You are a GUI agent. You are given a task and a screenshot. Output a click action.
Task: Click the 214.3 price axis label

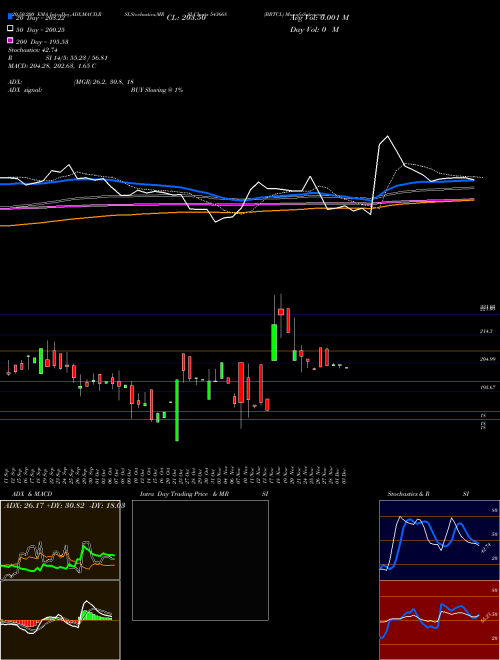pyautogui.click(x=486, y=331)
